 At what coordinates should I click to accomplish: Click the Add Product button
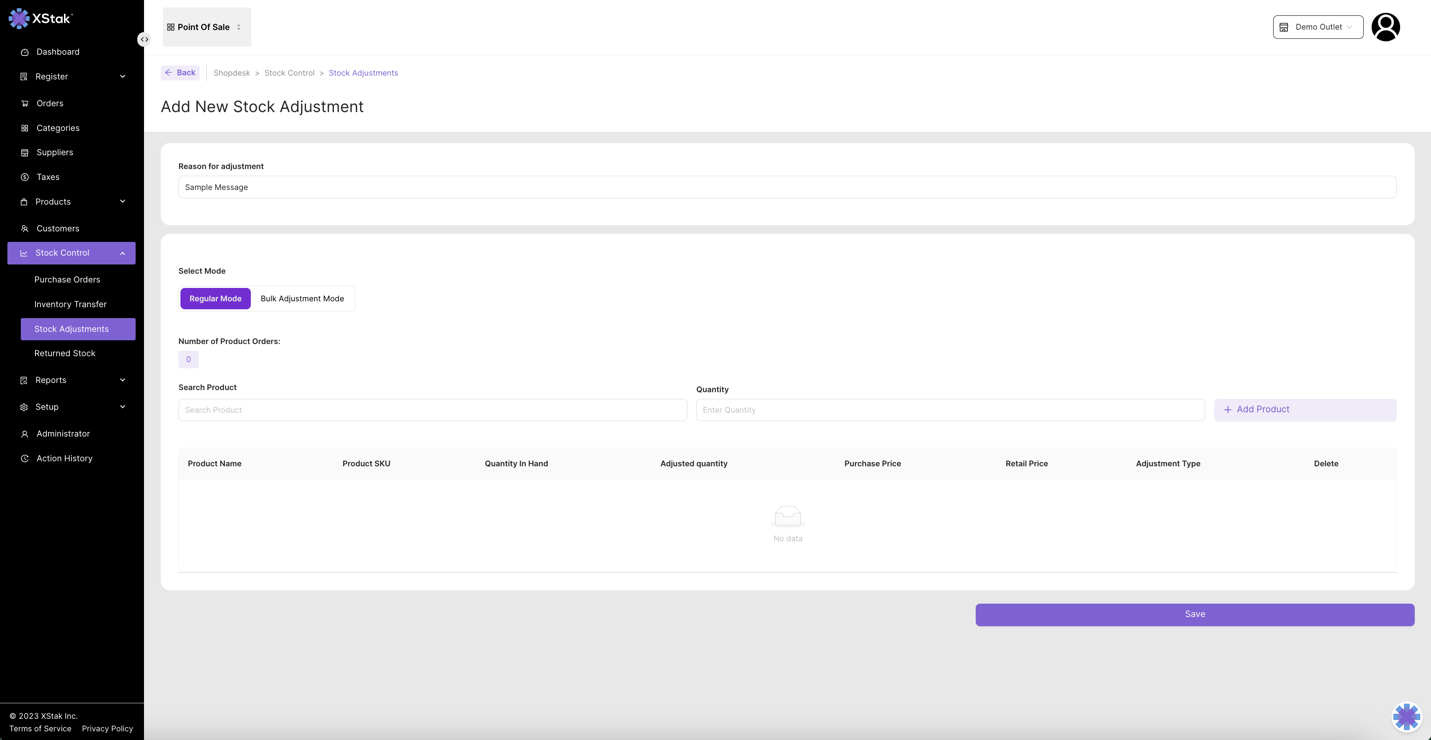pyautogui.click(x=1304, y=410)
